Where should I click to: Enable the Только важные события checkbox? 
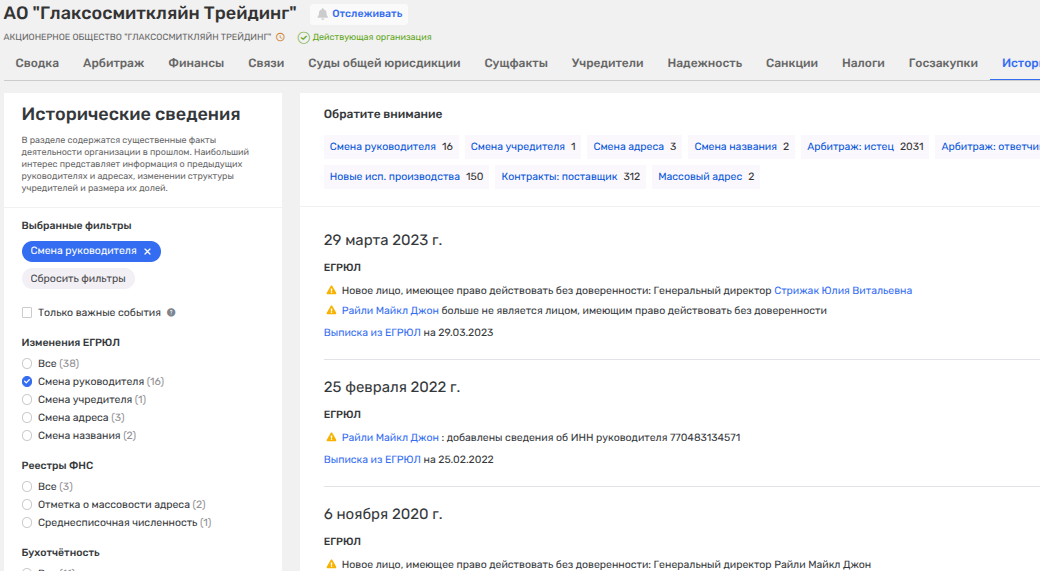pyautogui.click(x=28, y=313)
